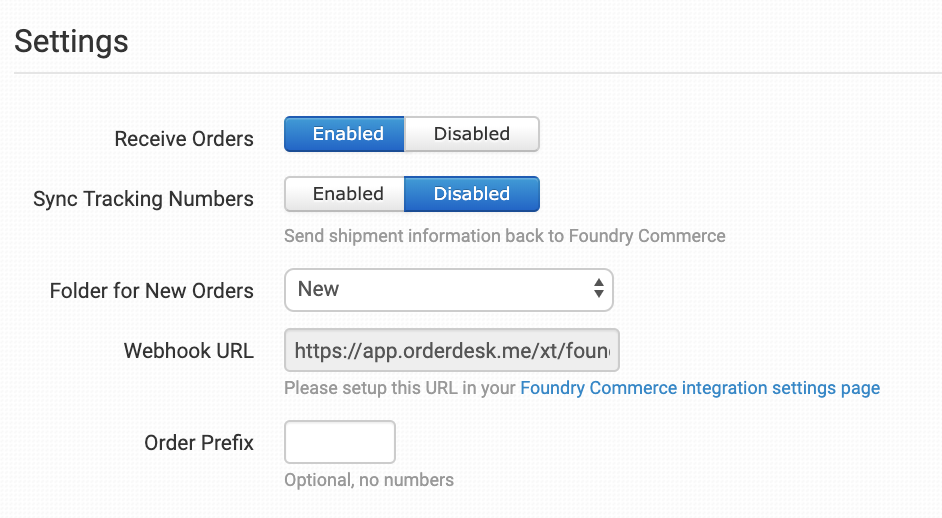The width and height of the screenshot is (942, 518).
Task: Click the Webhook URL label
Action: tap(188, 351)
